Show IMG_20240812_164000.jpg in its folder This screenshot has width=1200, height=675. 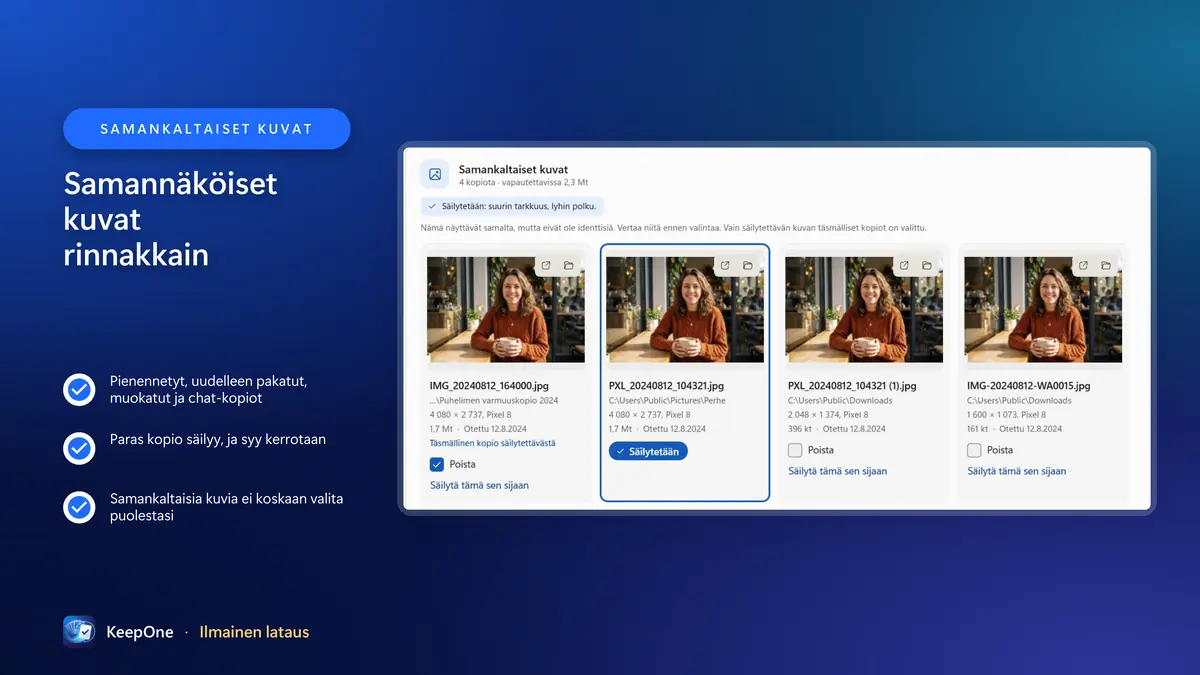(x=568, y=265)
